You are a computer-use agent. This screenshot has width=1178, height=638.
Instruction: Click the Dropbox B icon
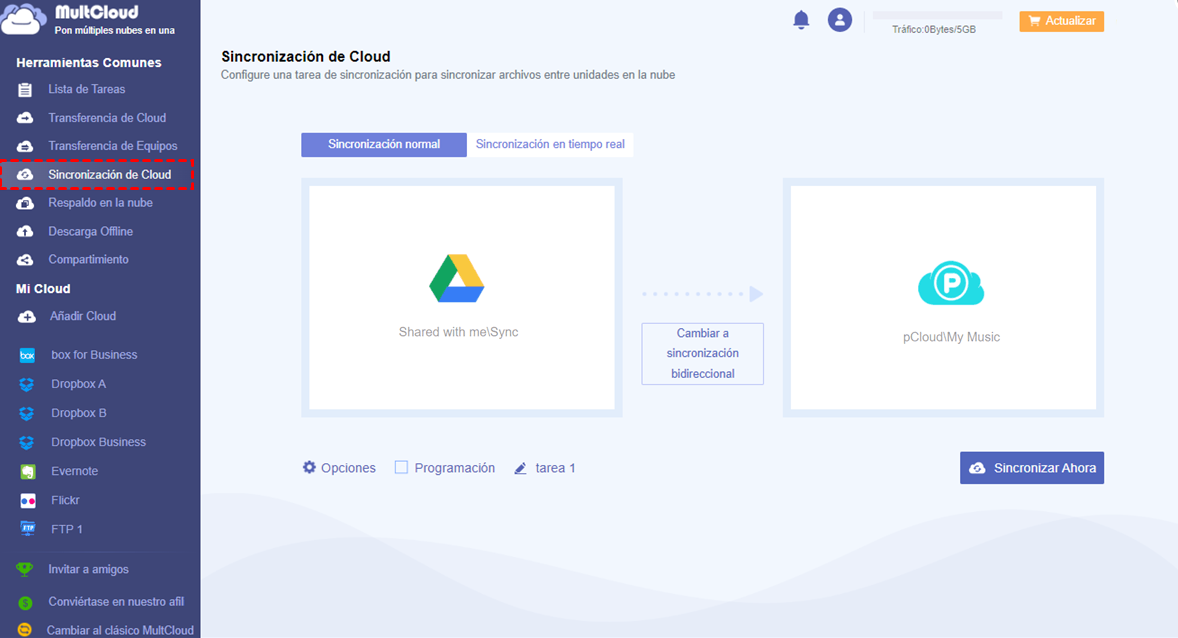(27, 413)
